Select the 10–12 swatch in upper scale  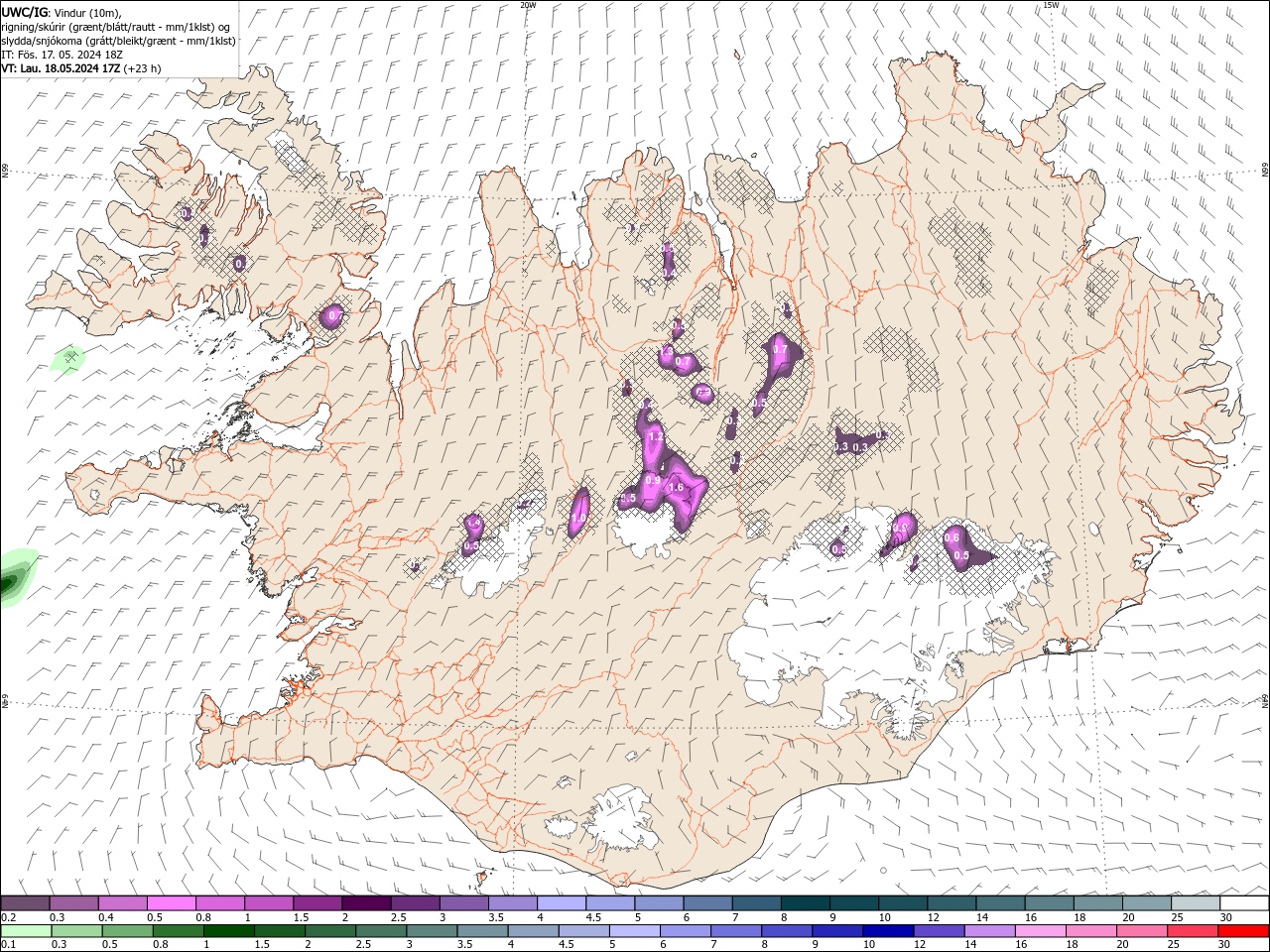(902, 903)
